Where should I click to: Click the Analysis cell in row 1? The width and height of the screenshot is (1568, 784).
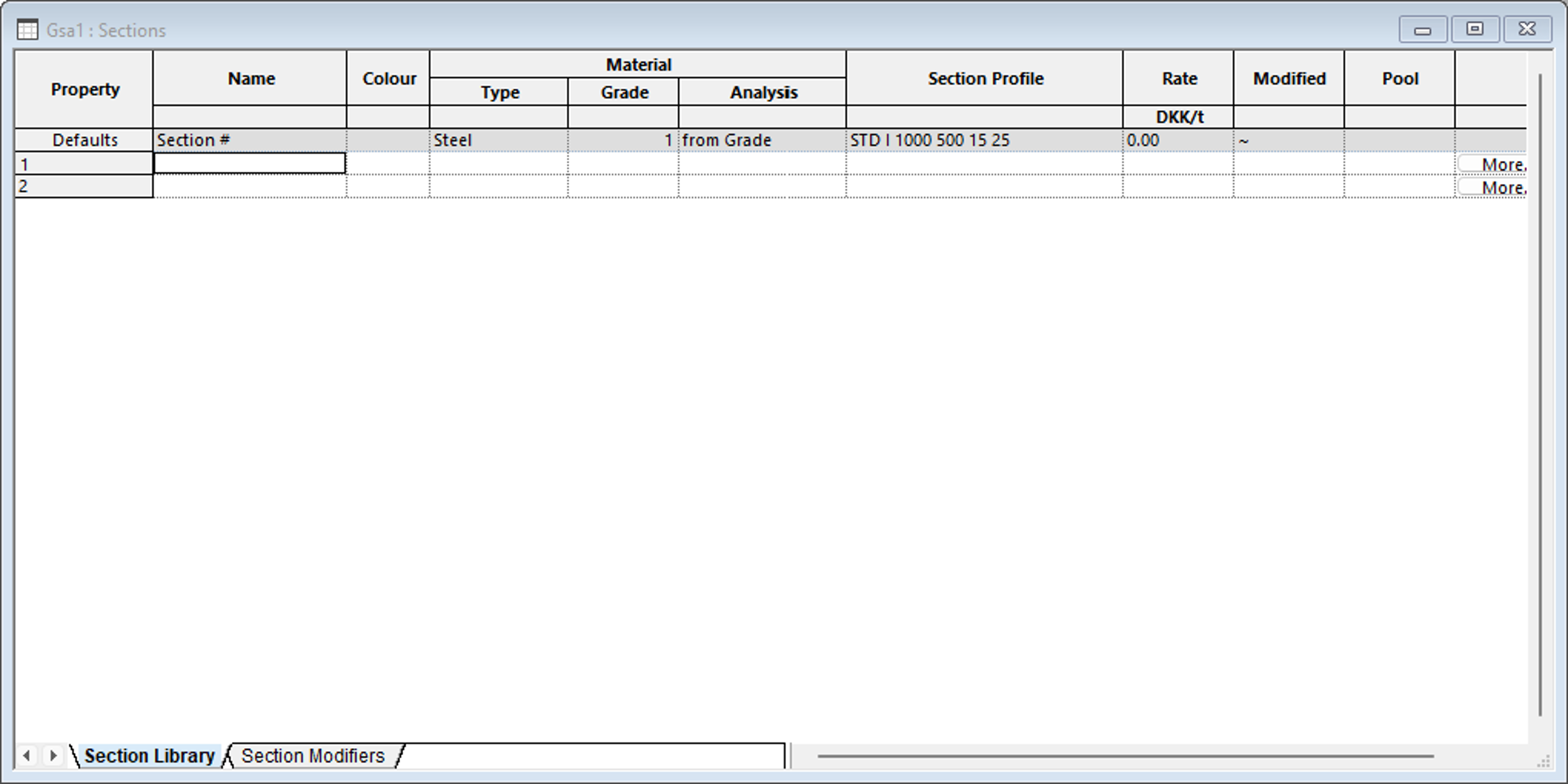pos(762,164)
